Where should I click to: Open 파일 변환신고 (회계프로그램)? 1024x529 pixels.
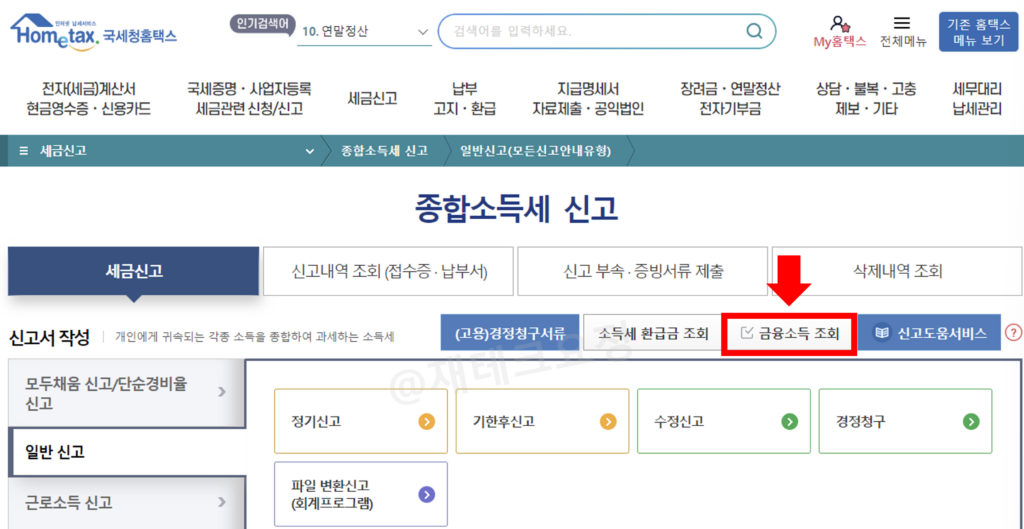(x=361, y=494)
